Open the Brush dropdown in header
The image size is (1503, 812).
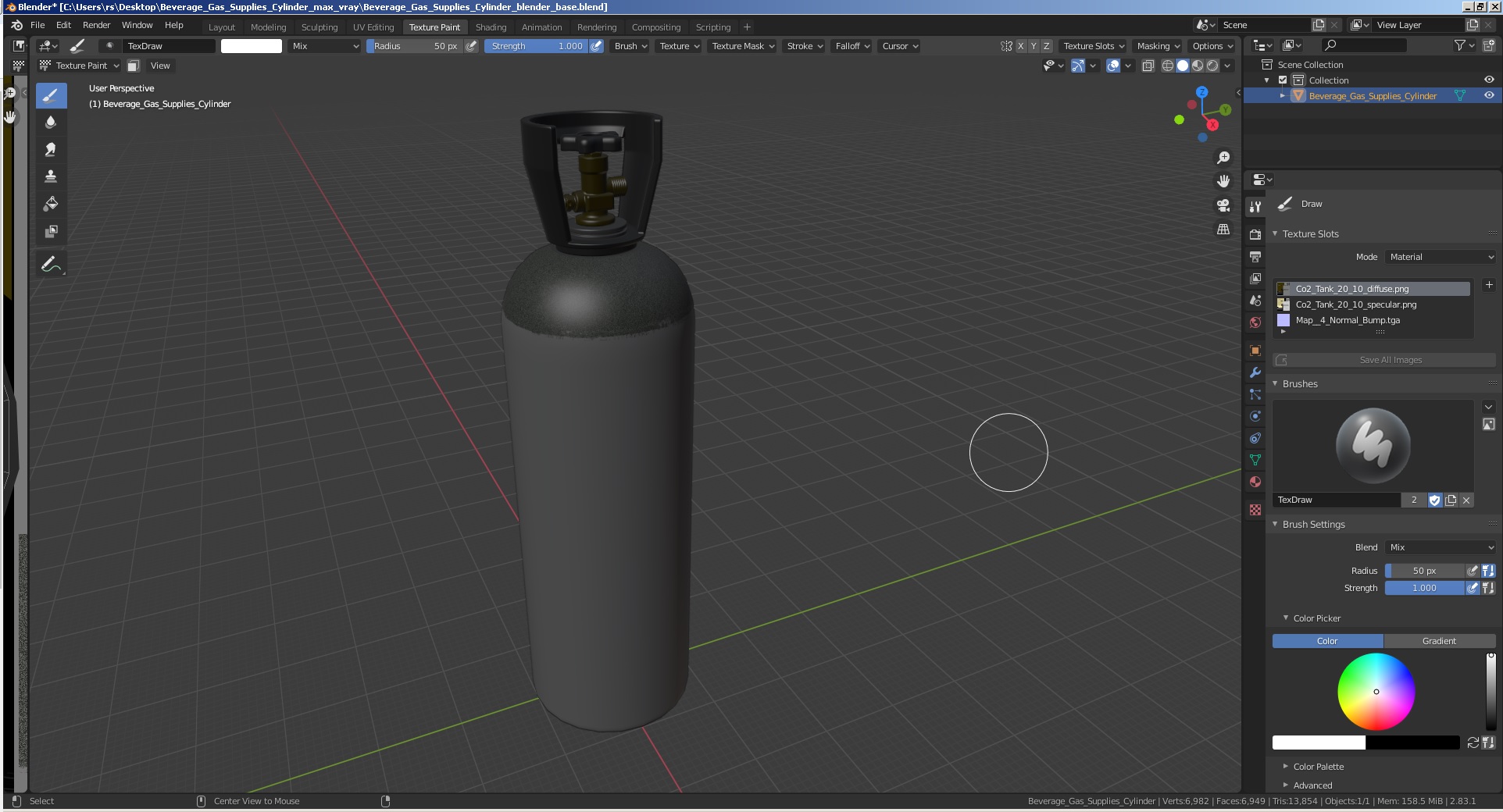coord(630,46)
